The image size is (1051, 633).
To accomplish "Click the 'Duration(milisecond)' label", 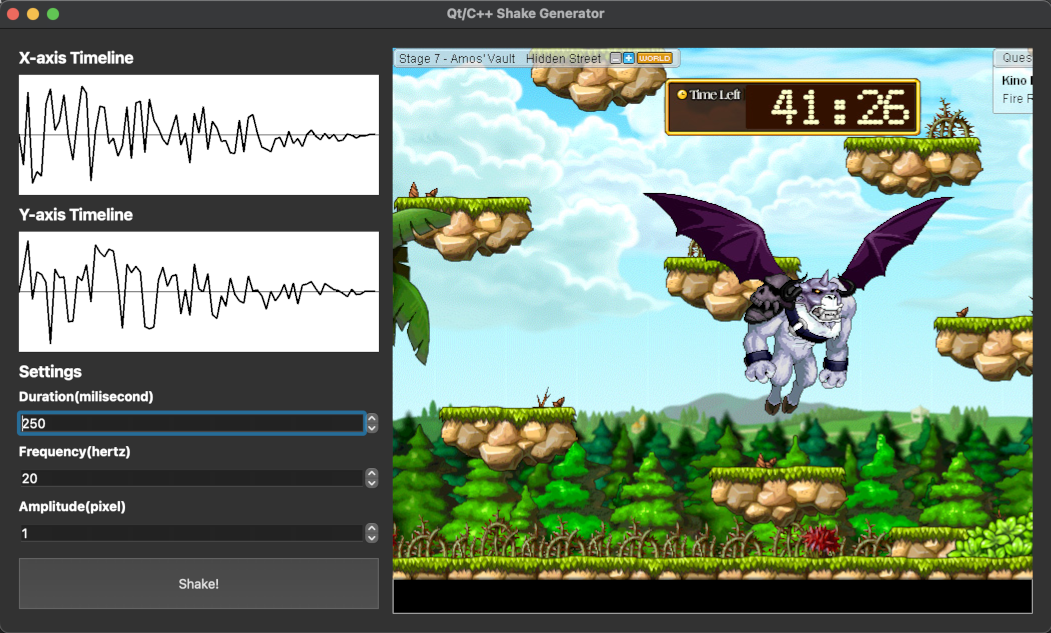I will [x=86, y=396].
